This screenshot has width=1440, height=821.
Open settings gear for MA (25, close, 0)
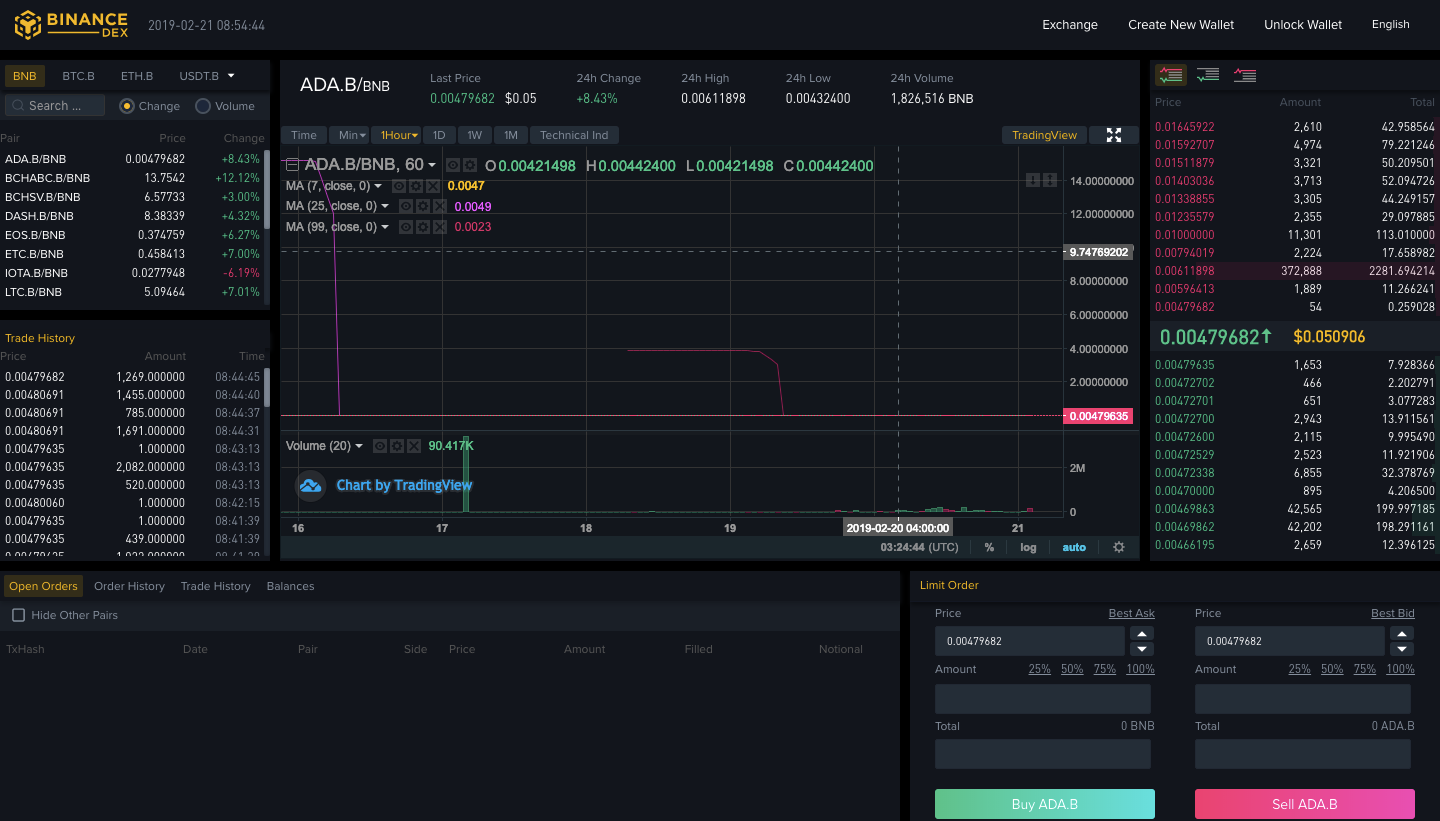point(422,206)
